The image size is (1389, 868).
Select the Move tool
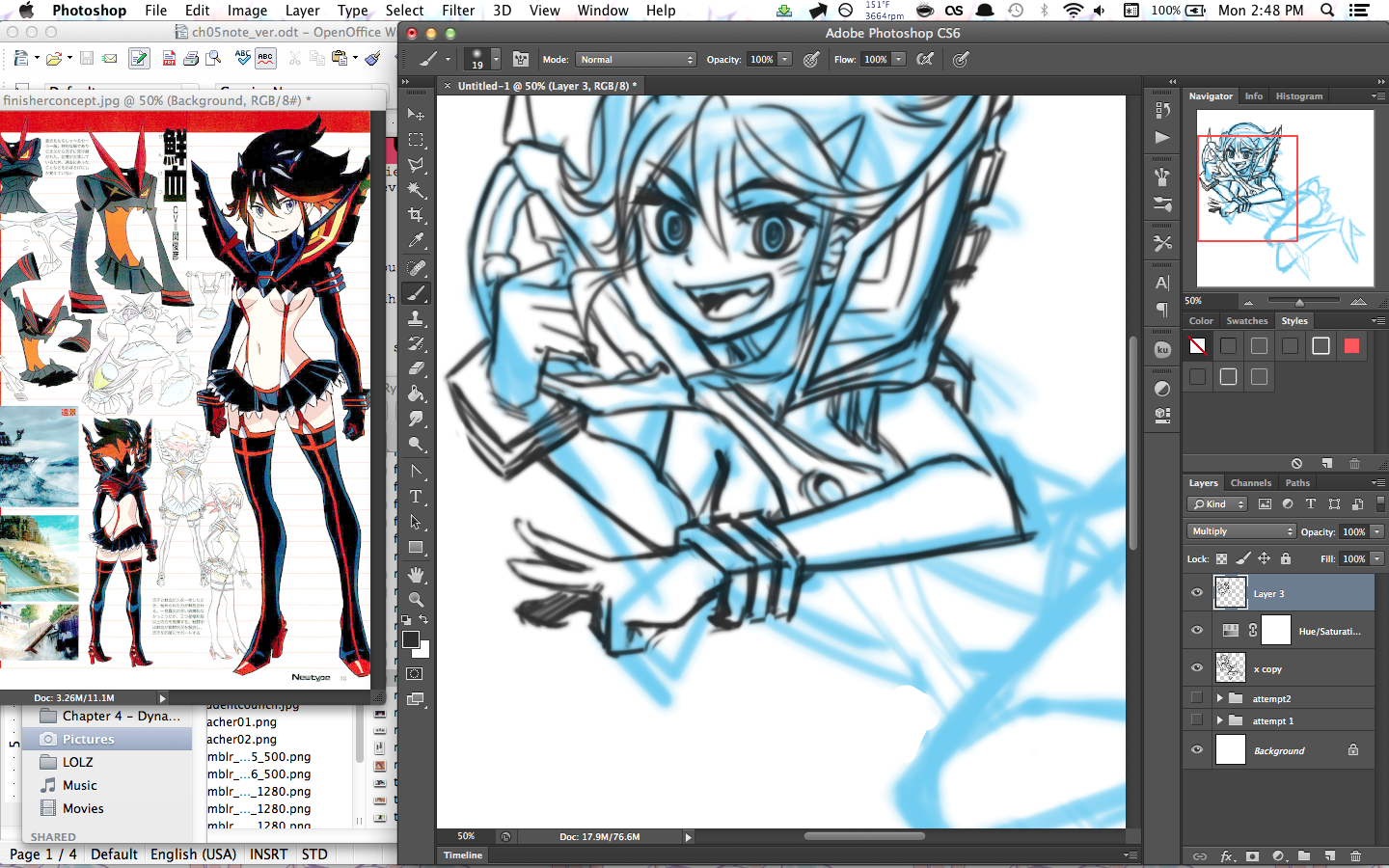click(416, 114)
